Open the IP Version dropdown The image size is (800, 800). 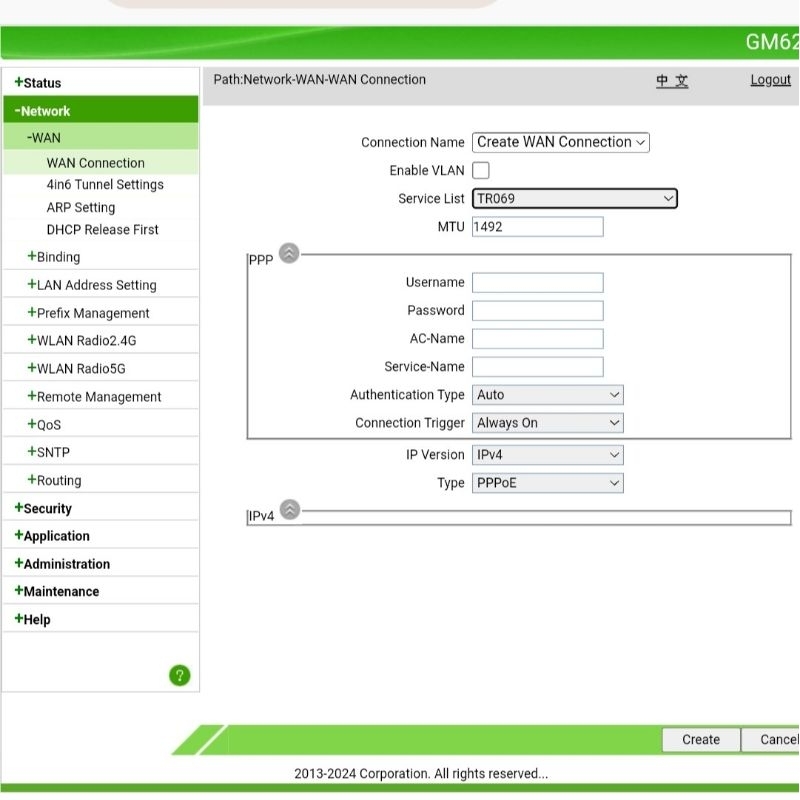pyautogui.click(x=548, y=455)
